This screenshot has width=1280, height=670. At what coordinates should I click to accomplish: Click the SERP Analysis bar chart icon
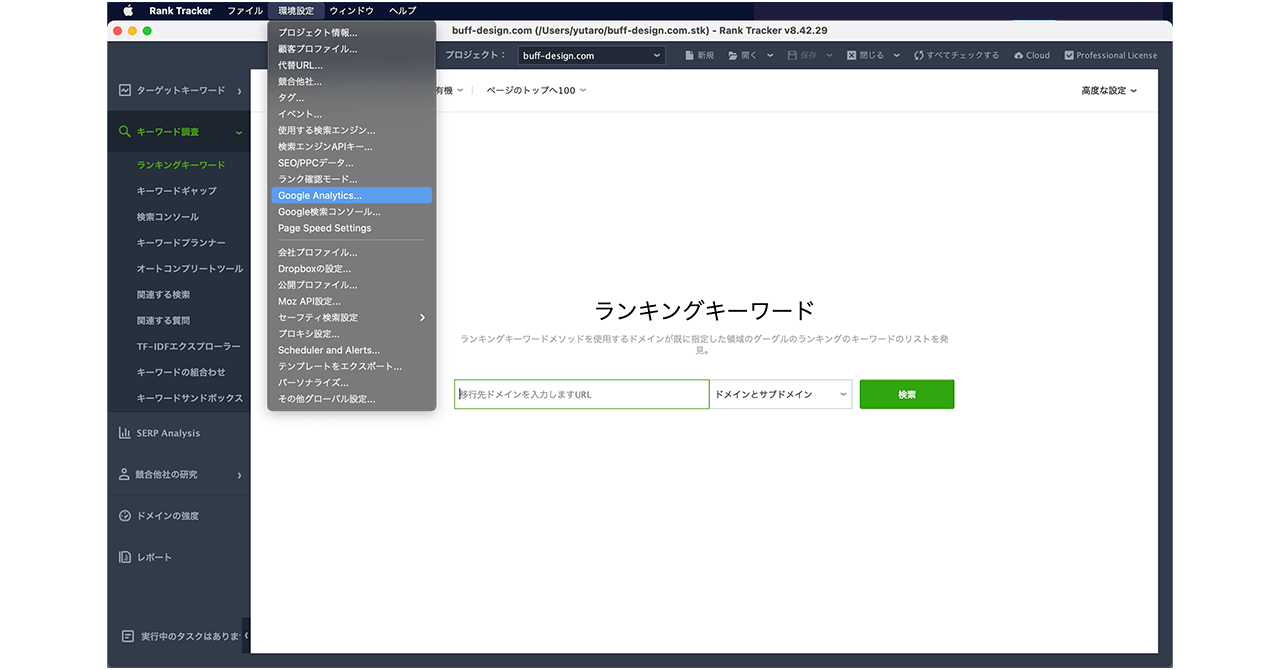[x=125, y=433]
